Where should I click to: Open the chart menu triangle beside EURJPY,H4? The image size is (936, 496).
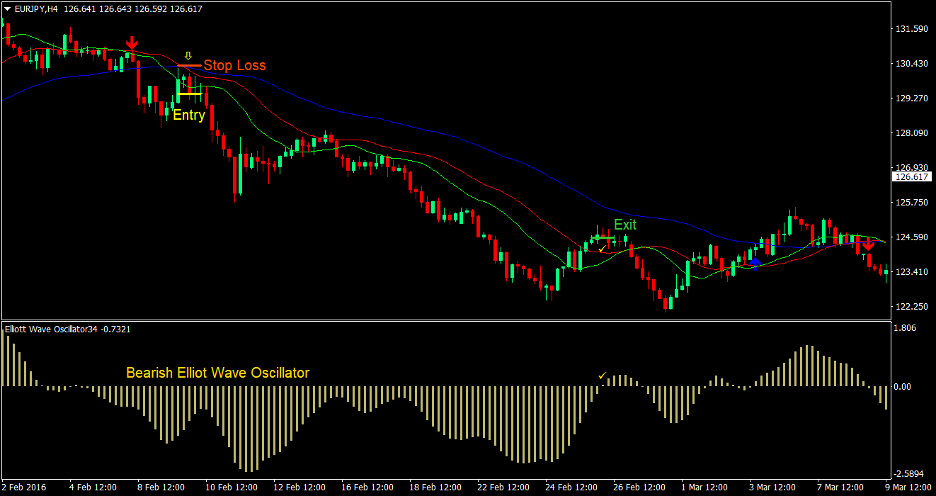tap(7, 9)
